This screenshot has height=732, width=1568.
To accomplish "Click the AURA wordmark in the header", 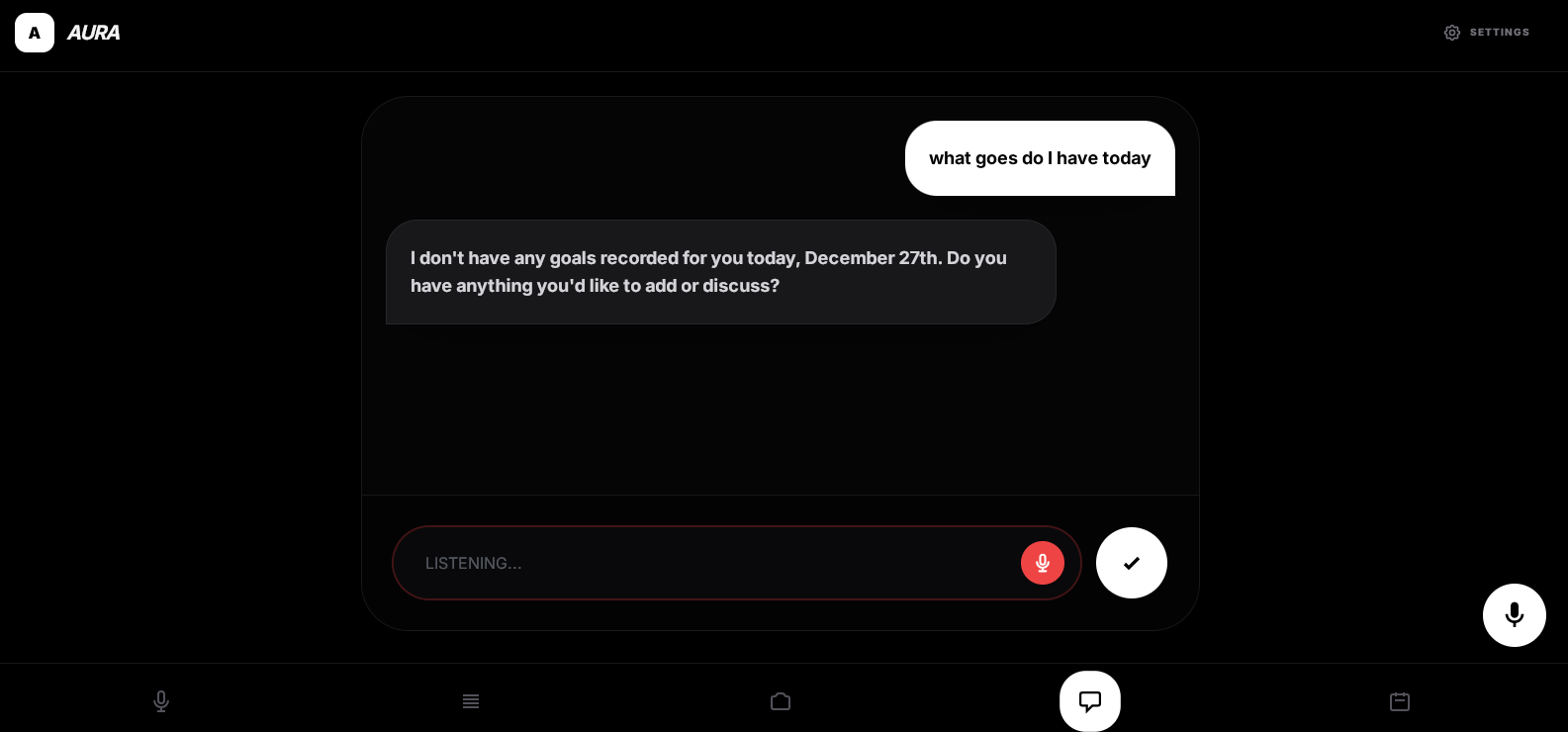I will pos(93,33).
